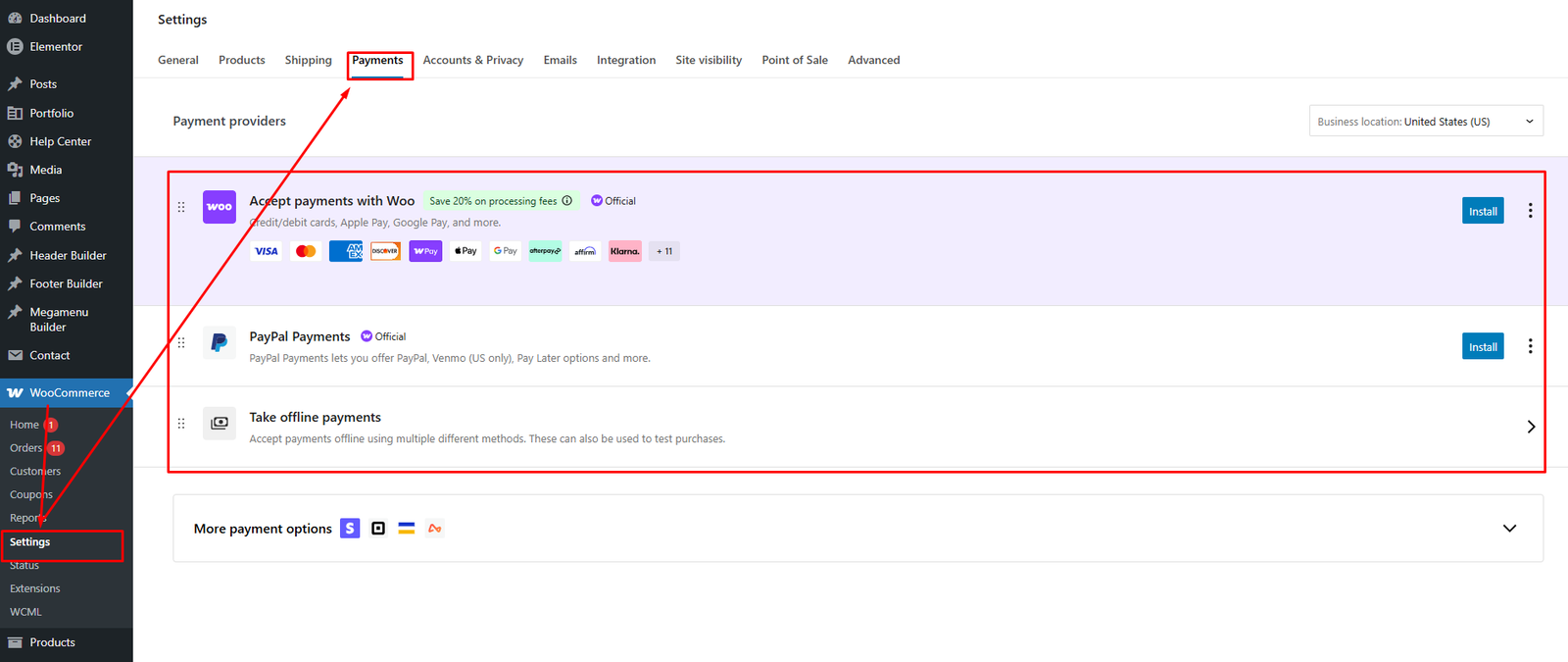
Task: Select the Site visibility tab
Action: coord(709,60)
